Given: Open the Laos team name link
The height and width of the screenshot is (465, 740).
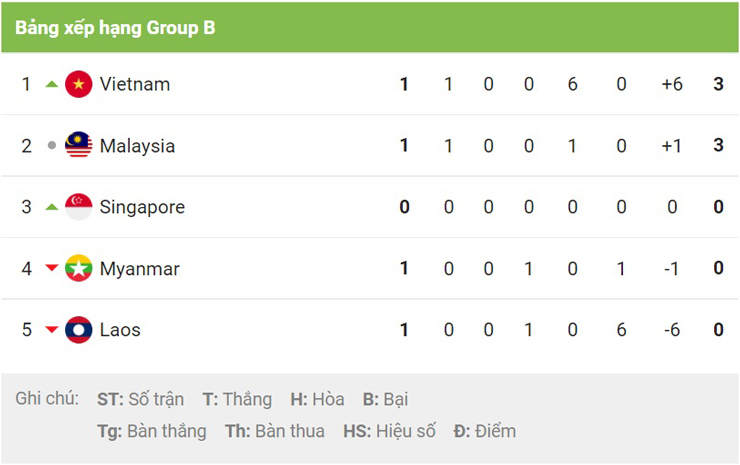Looking at the screenshot, I should [x=120, y=330].
